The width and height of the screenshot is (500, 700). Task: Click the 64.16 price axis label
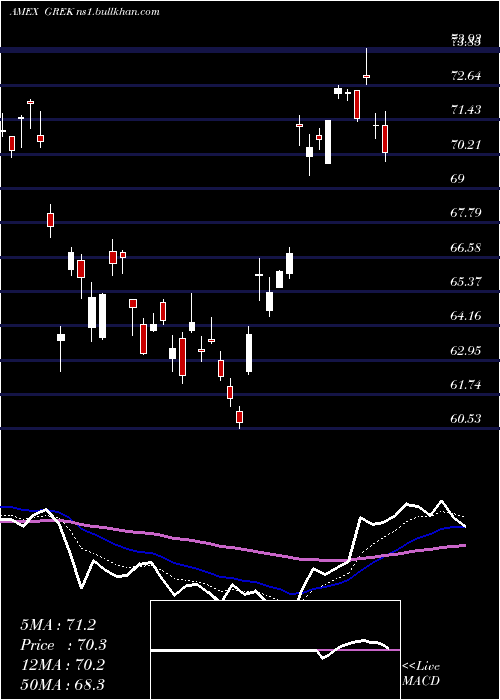pyautogui.click(x=467, y=316)
